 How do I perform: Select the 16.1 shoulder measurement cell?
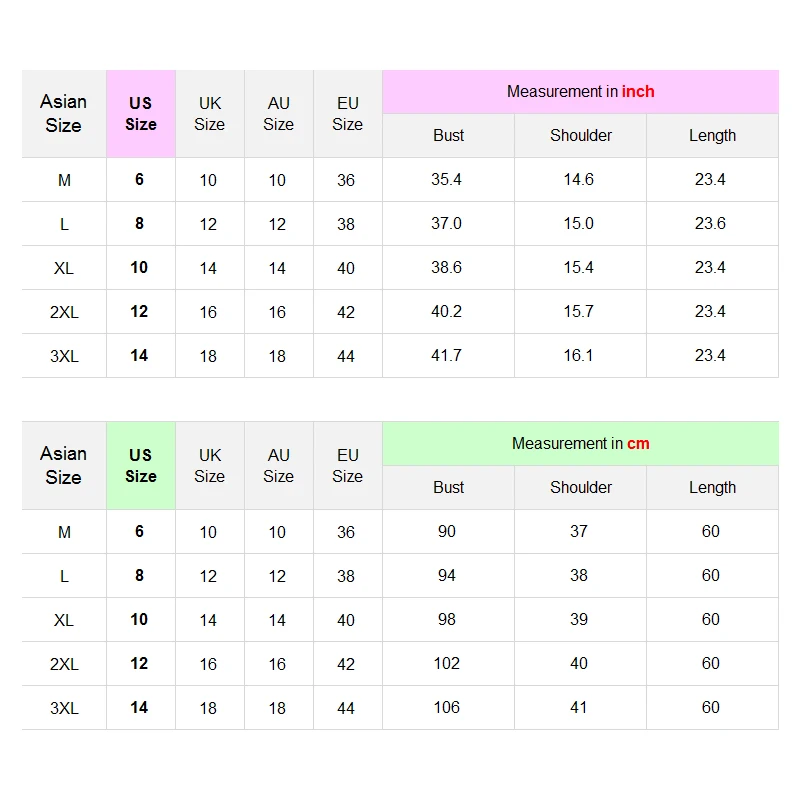579,356
